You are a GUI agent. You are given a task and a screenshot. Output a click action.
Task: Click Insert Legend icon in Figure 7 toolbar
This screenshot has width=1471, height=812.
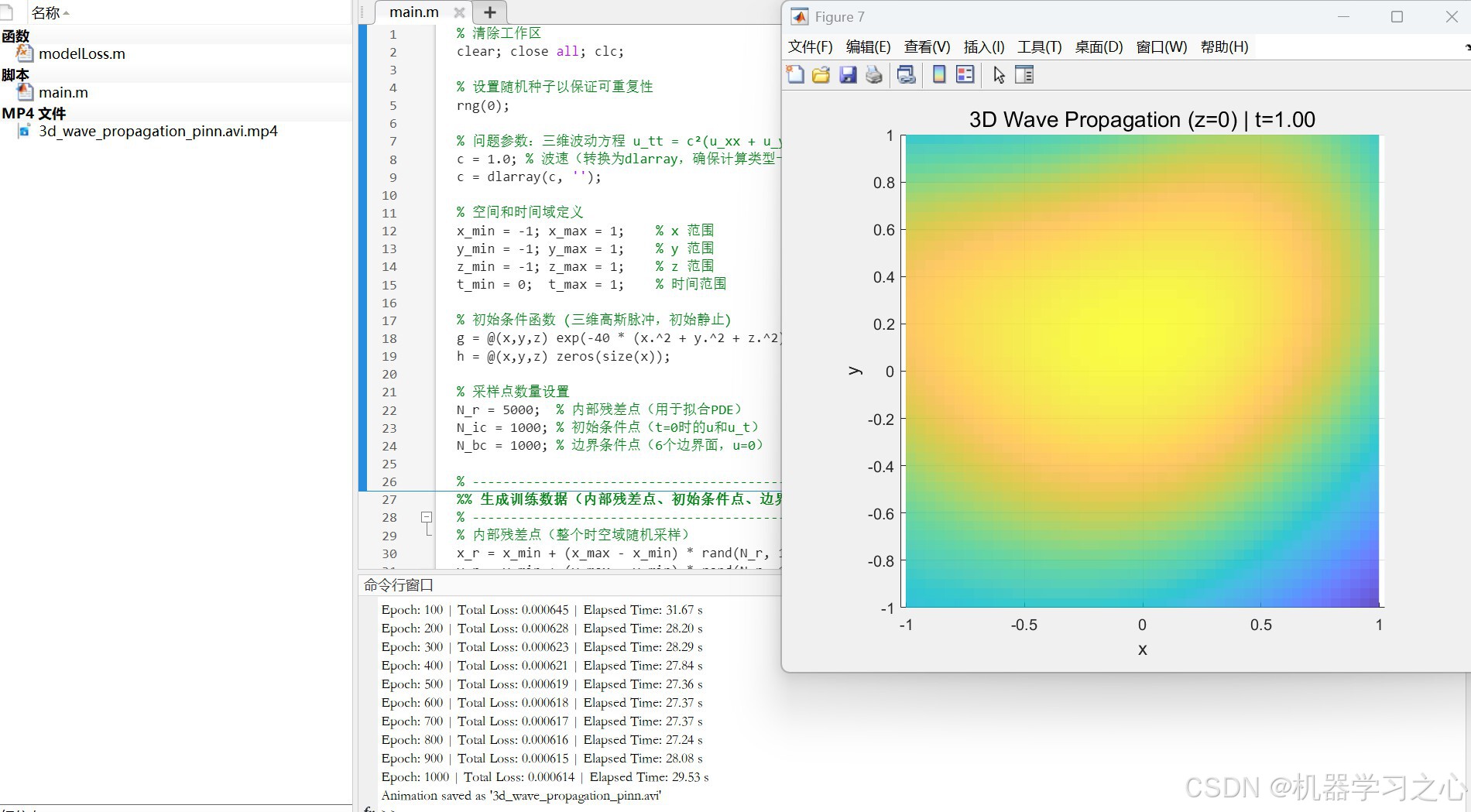click(965, 75)
